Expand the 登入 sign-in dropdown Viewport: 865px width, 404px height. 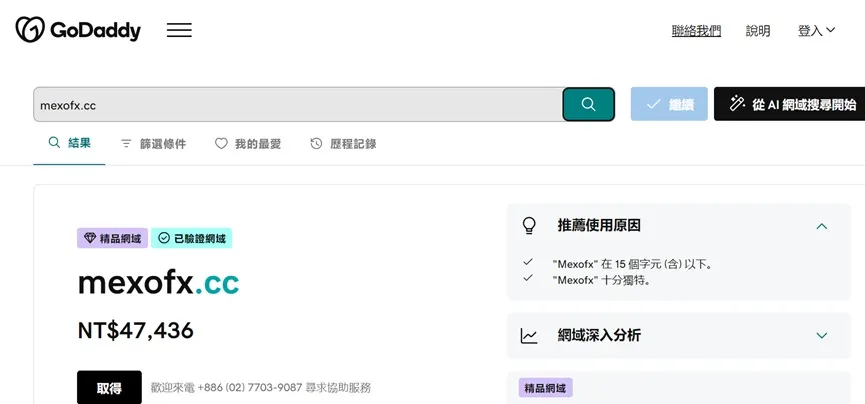tap(816, 31)
